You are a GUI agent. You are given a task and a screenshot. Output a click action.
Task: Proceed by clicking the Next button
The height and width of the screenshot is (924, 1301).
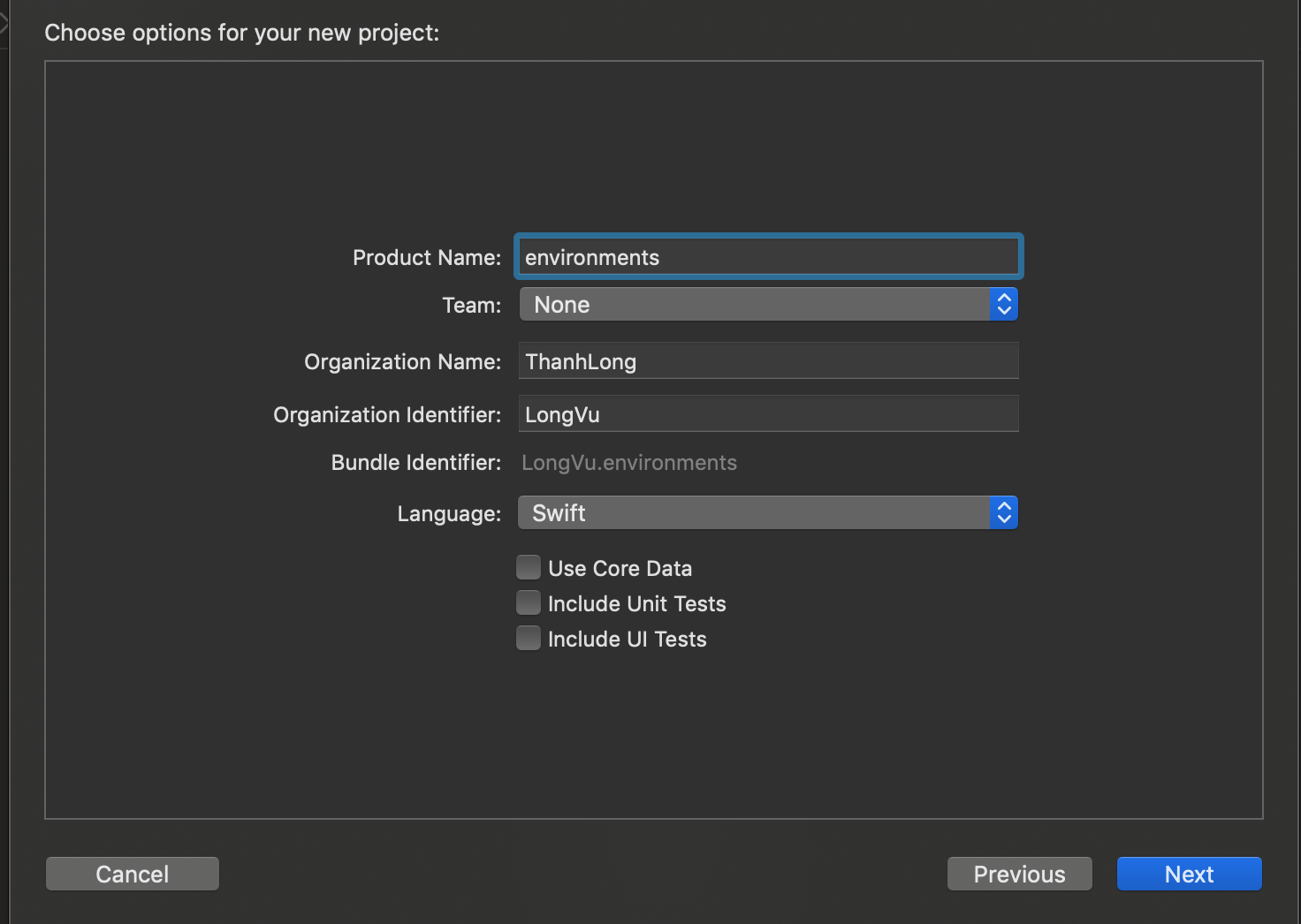1189,874
